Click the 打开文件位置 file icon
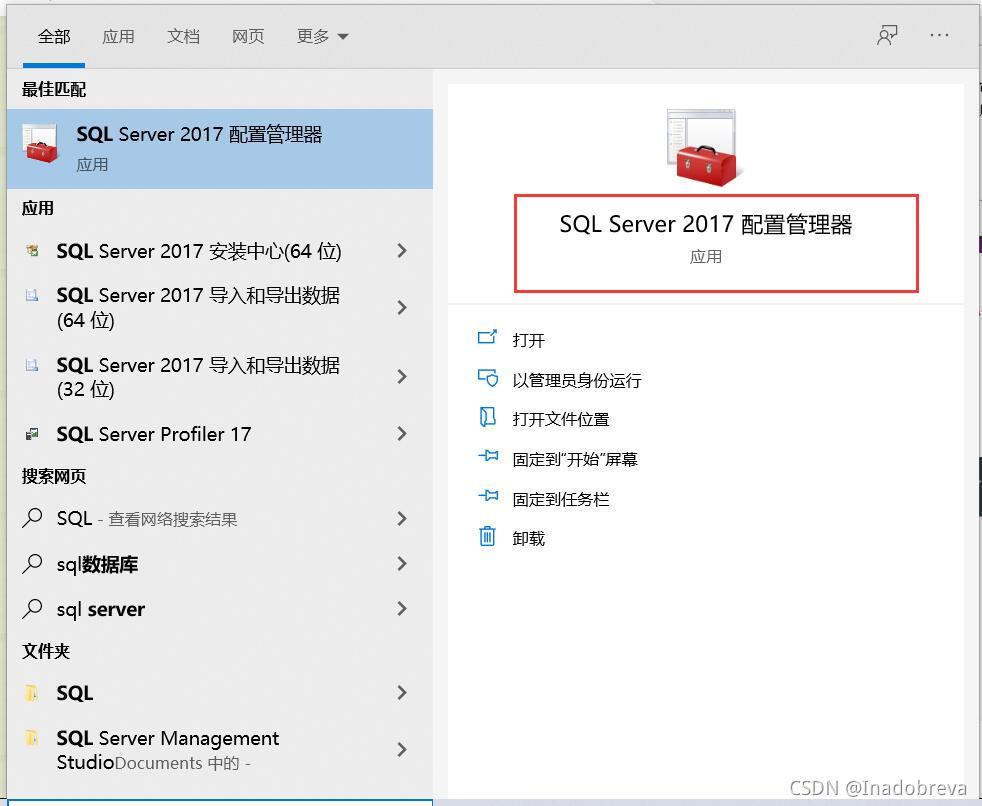982x806 pixels. [x=487, y=416]
